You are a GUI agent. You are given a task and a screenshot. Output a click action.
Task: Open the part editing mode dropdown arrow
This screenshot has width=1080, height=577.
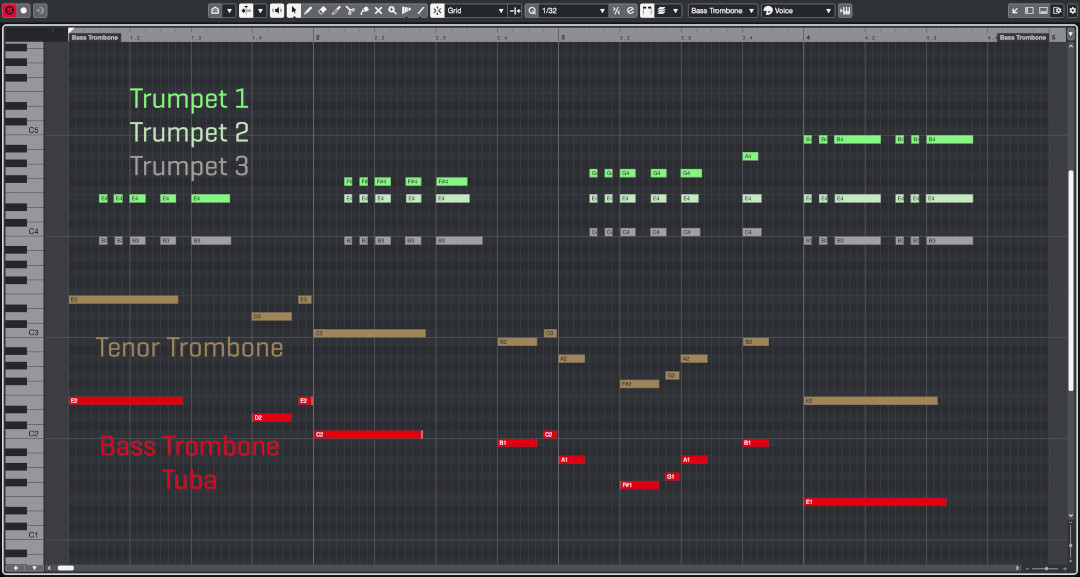click(676, 10)
